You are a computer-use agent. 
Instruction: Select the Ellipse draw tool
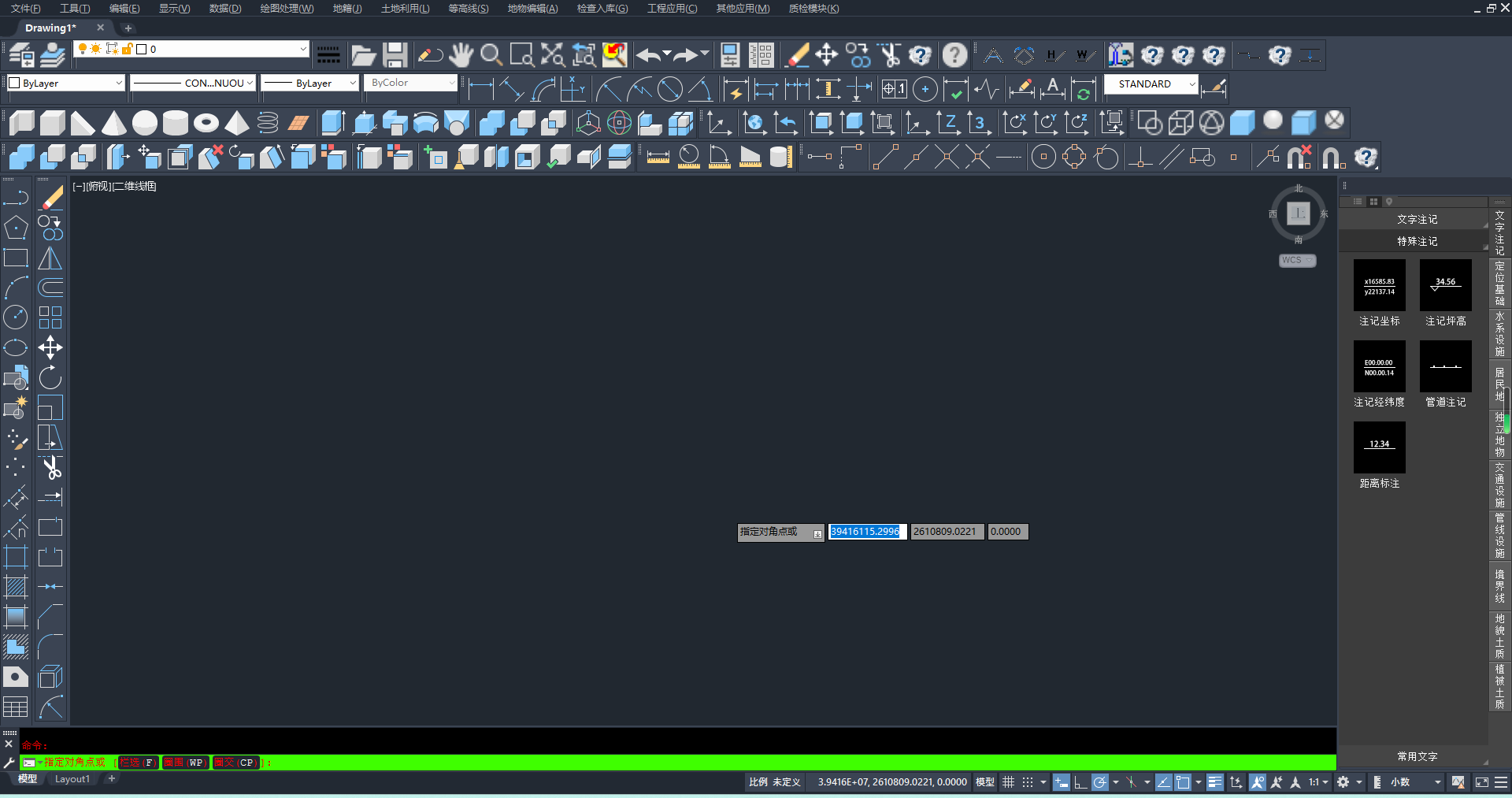(16, 347)
